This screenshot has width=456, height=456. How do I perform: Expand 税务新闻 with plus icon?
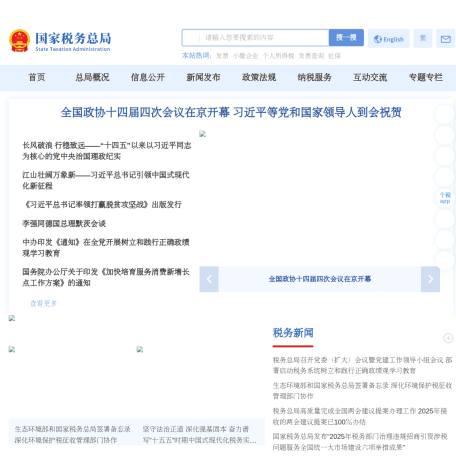[x=448, y=338]
